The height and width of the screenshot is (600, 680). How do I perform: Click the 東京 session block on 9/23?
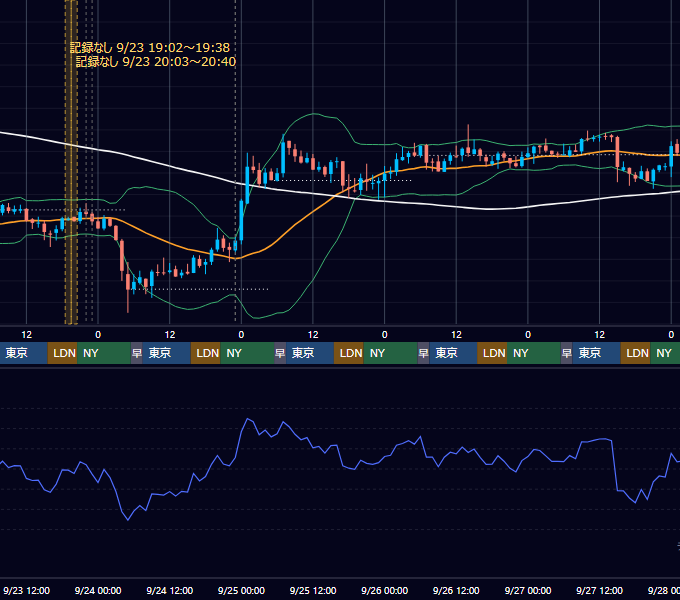23,353
